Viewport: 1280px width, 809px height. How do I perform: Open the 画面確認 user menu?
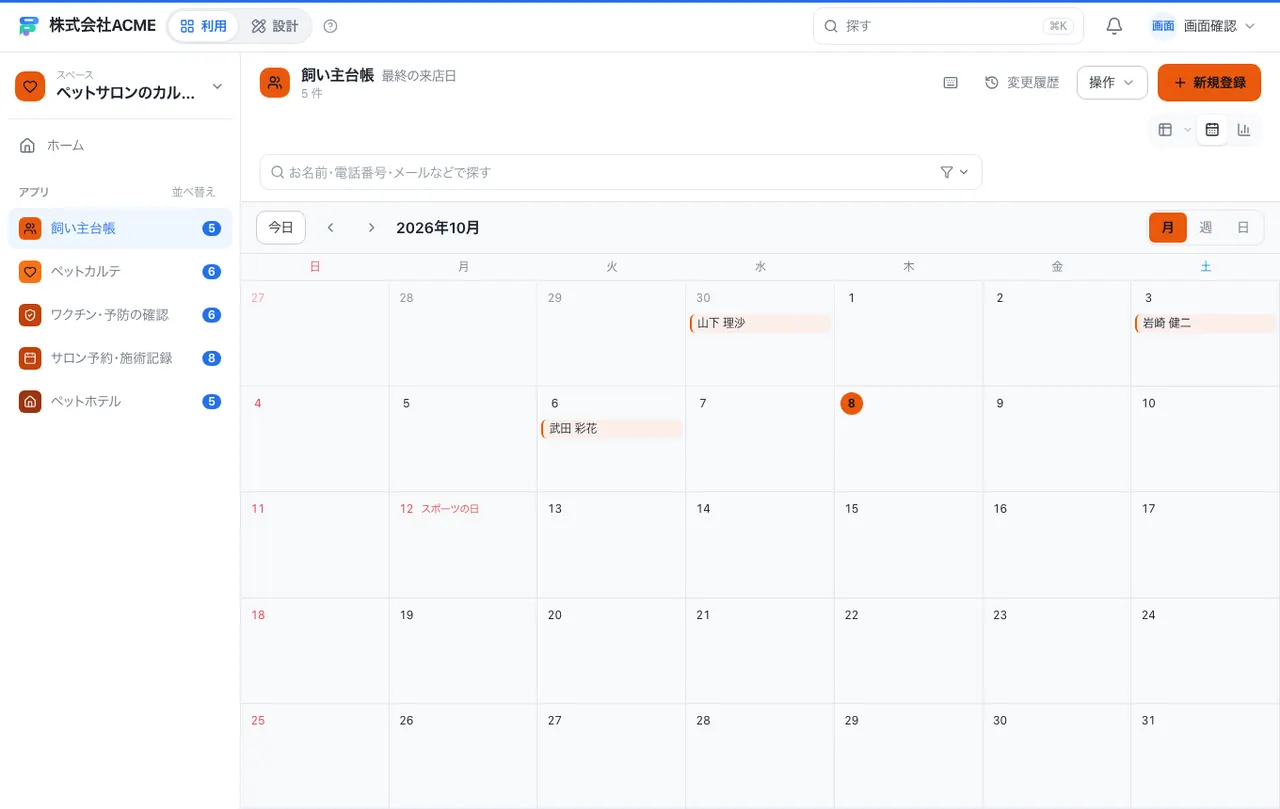click(x=1203, y=26)
